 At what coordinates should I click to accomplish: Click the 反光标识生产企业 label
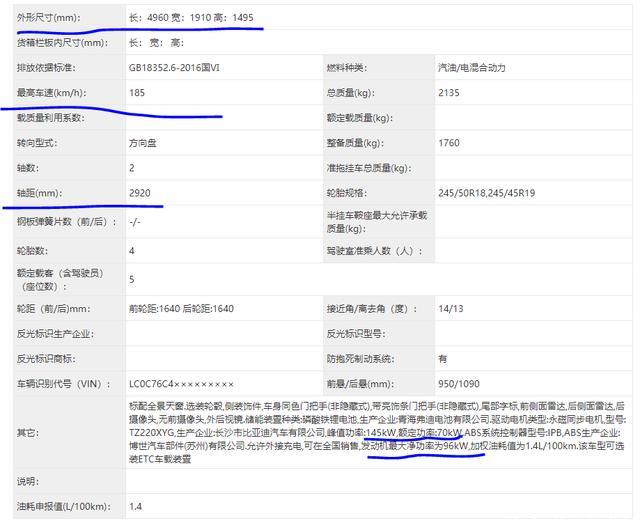(56, 334)
